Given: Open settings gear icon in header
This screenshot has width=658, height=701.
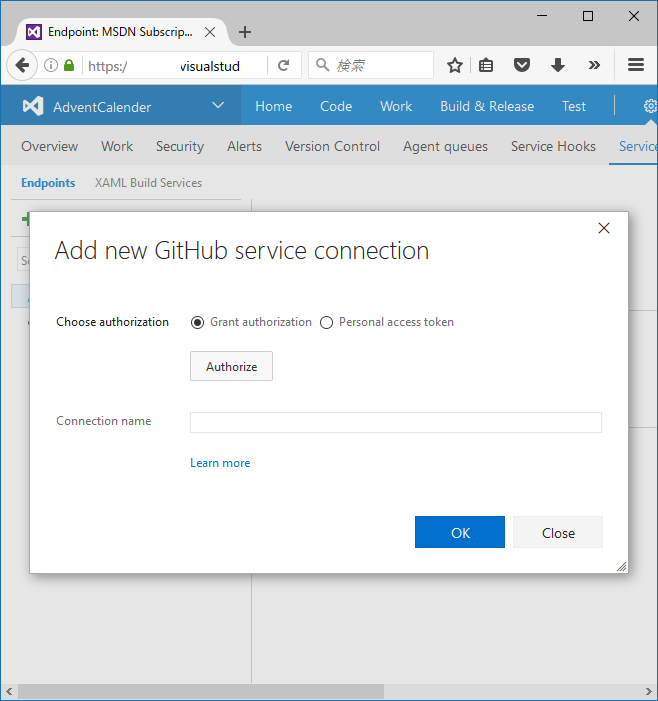Looking at the screenshot, I should coord(650,106).
